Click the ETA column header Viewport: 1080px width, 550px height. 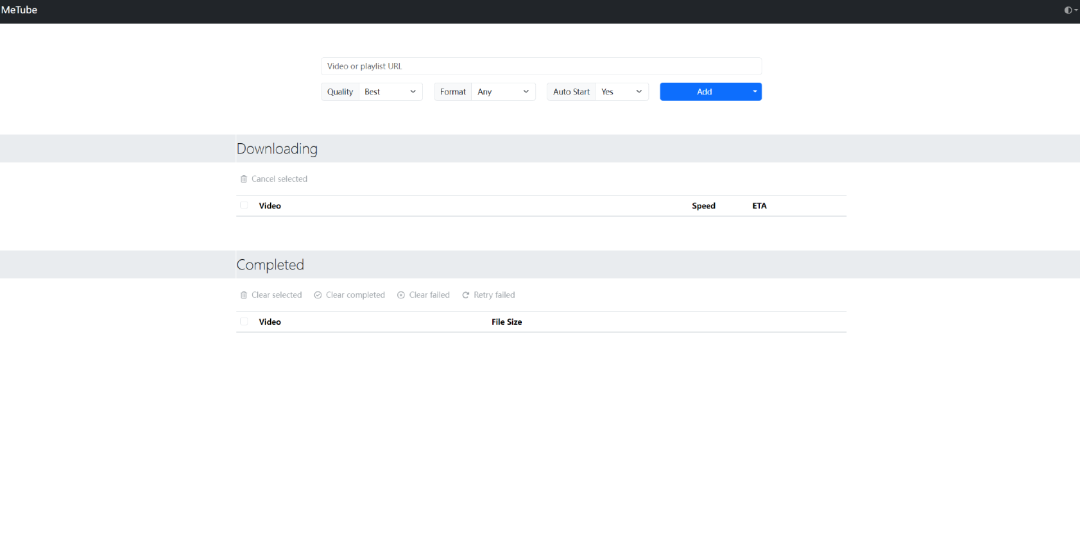(759, 206)
